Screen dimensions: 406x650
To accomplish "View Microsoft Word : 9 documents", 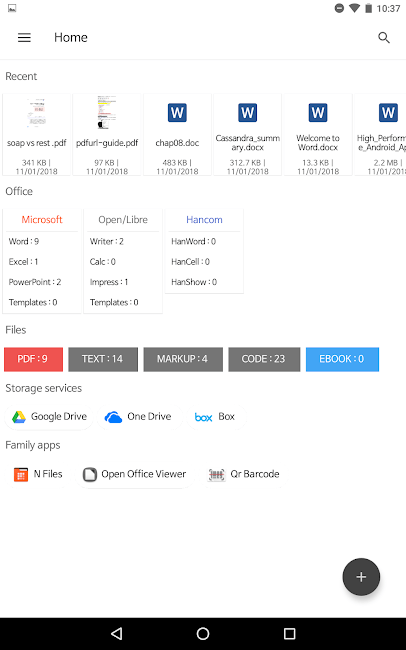I will tap(24, 241).
